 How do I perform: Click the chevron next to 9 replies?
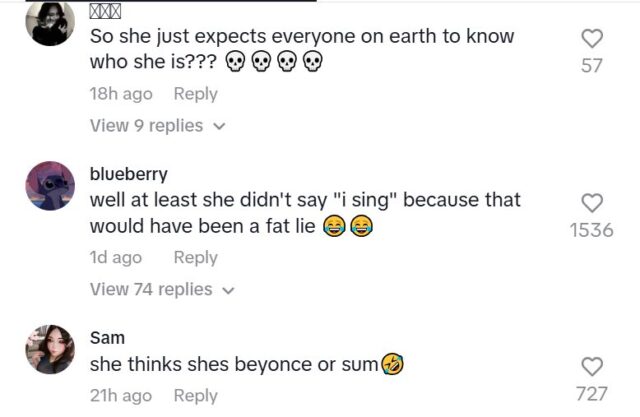[220, 126]
